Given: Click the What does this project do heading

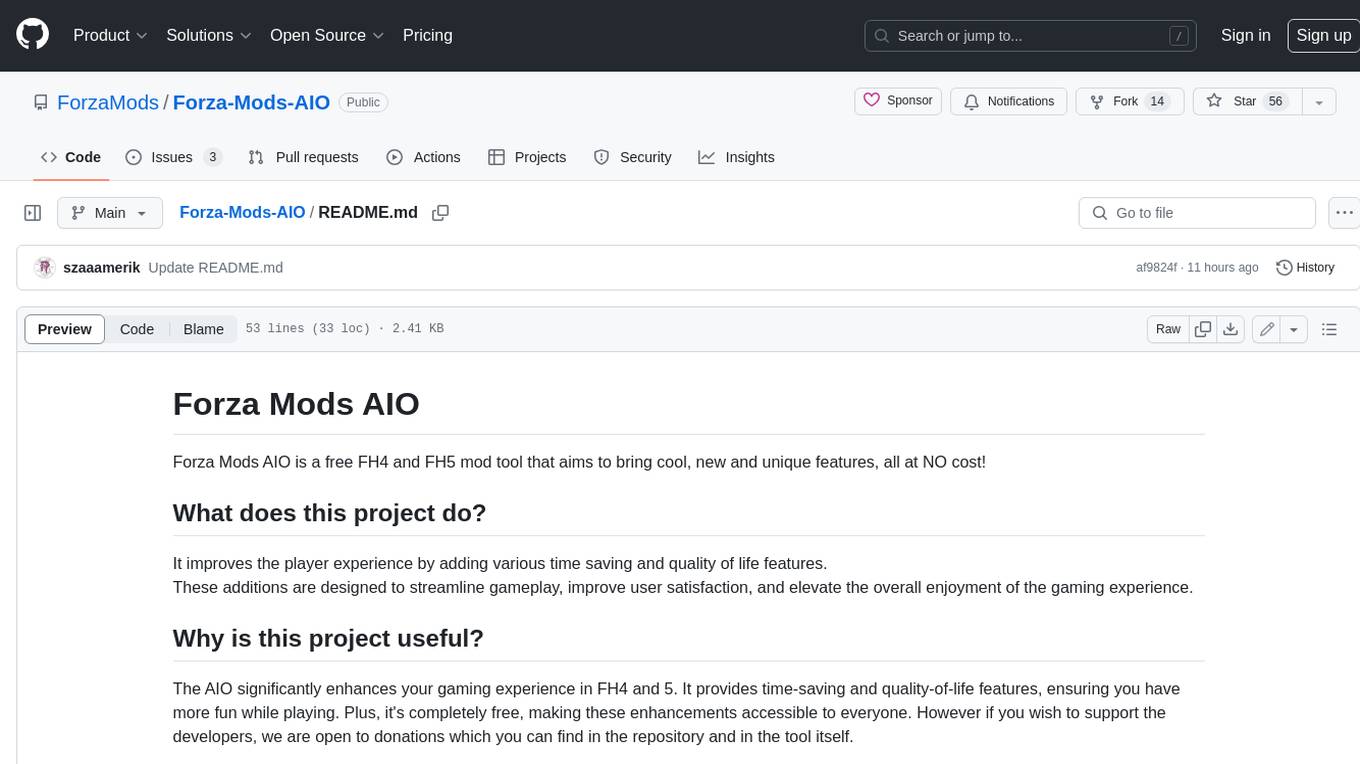Looking at the screenshot, I should tap(329, 513).
